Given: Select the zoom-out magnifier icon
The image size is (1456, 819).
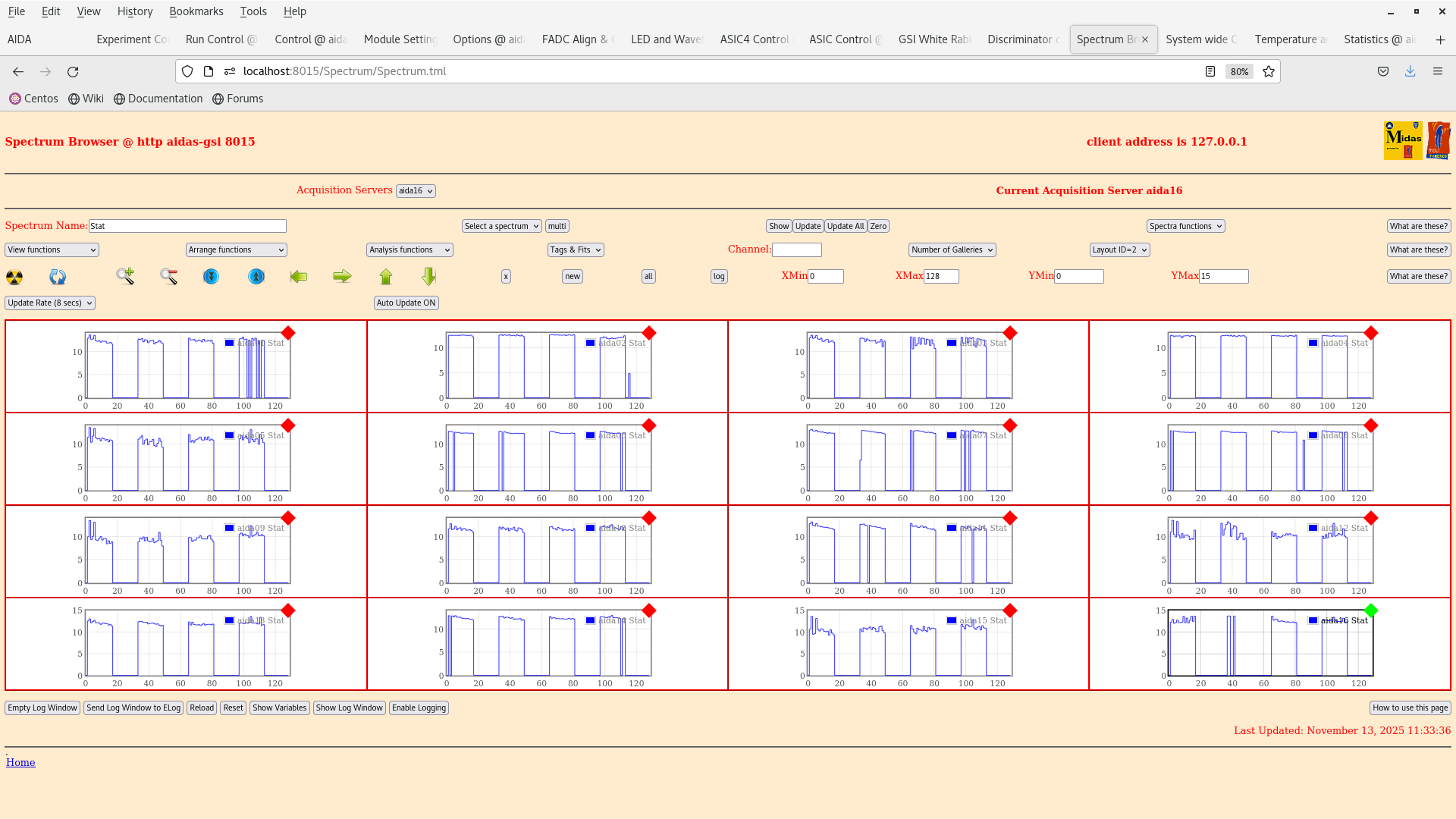Looking at the screenshot, I should pyautogui.click(x=168, y=277).
